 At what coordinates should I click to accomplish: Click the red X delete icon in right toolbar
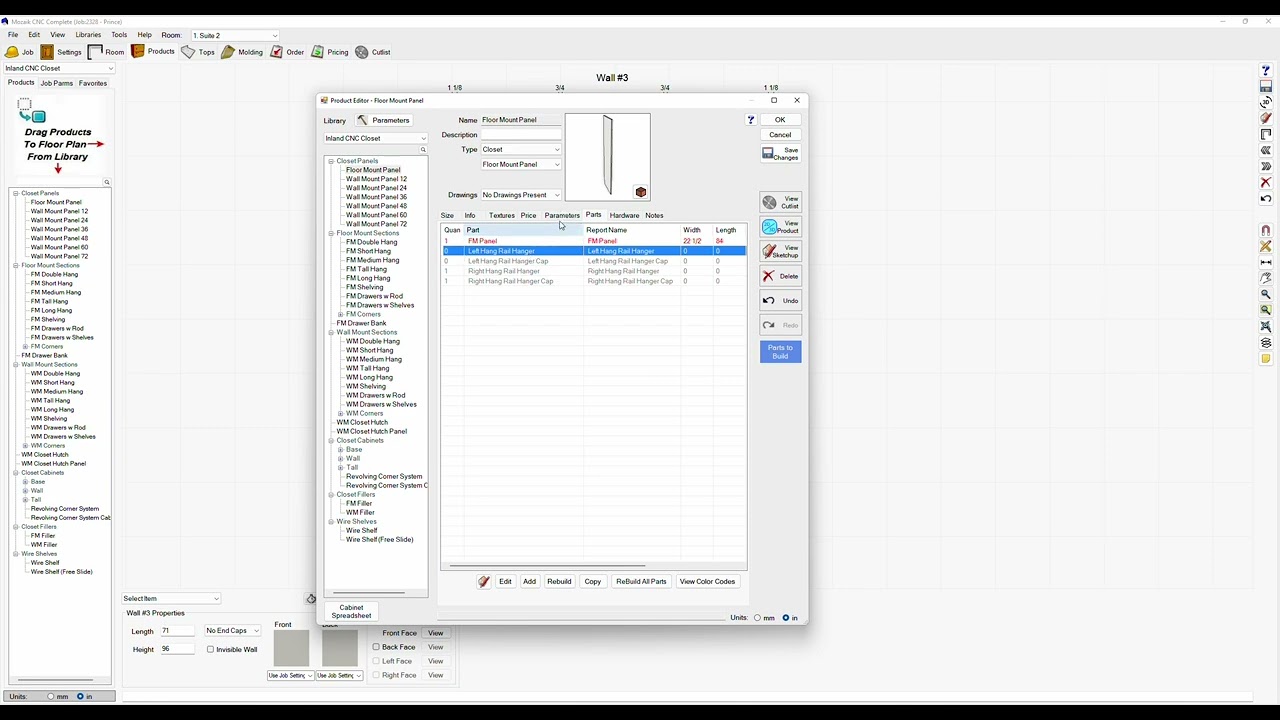coord(1266,182)
